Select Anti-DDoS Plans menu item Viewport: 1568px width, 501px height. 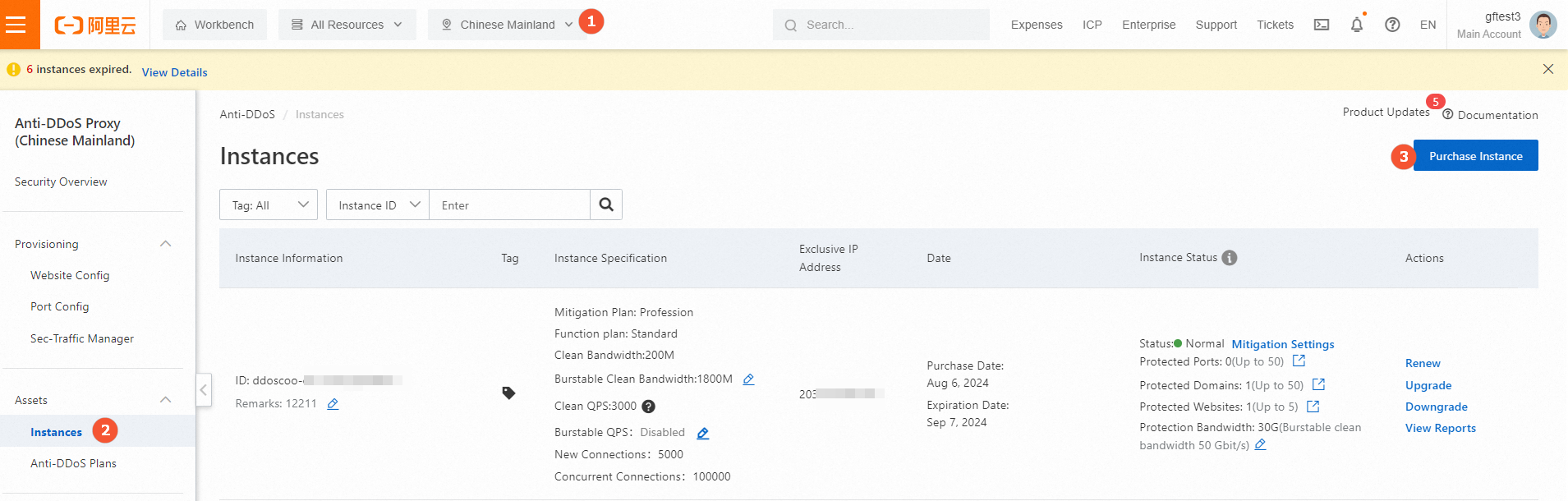tap(73, 463)
